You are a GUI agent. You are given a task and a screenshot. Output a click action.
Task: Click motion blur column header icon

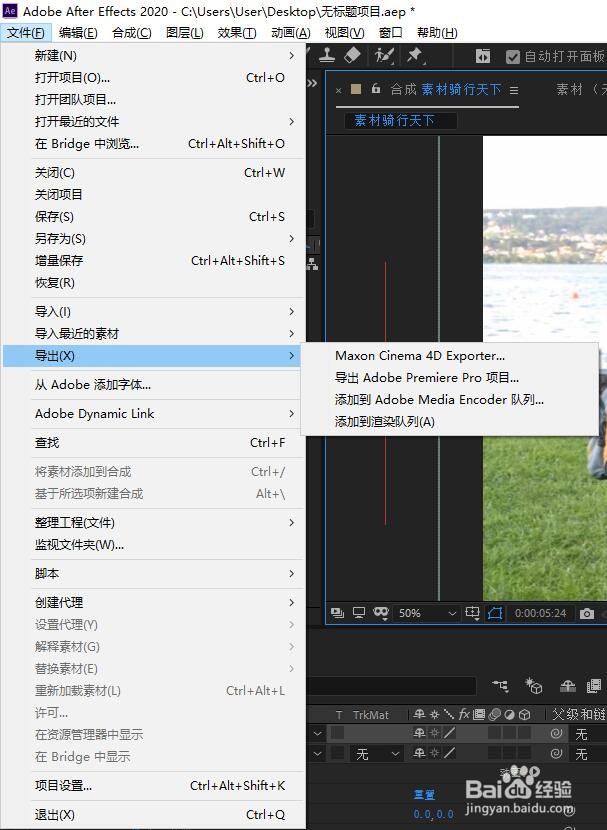coord(494,715)
